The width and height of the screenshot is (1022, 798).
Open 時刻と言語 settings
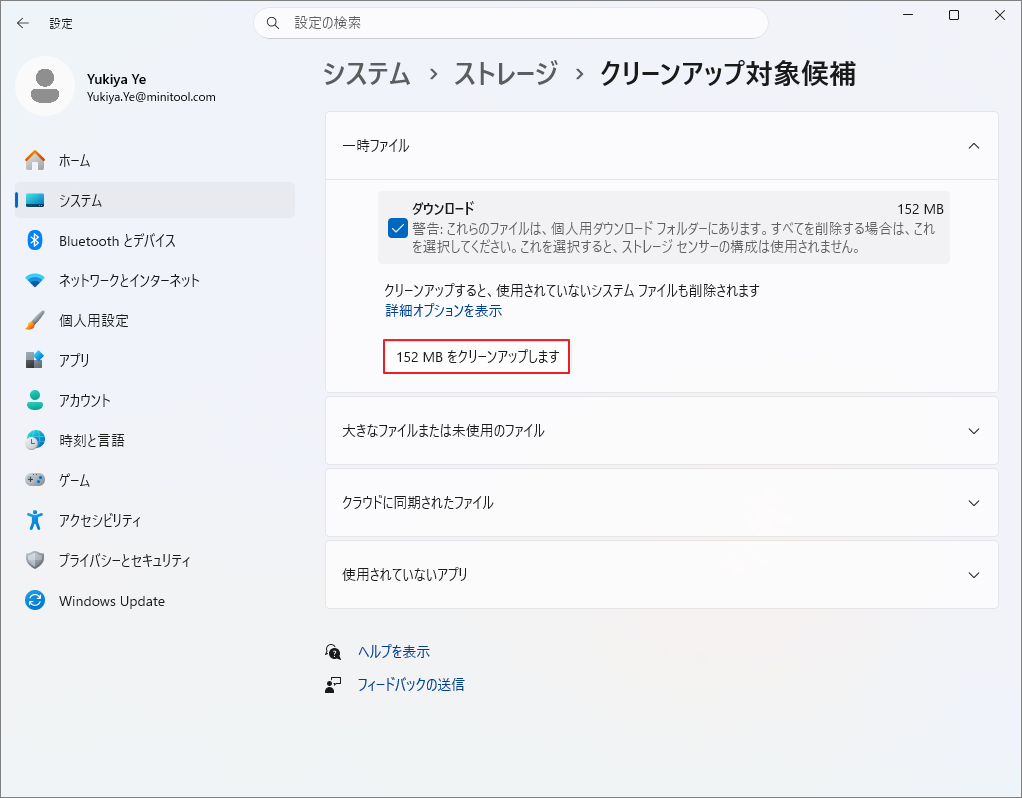click(155, 440)
